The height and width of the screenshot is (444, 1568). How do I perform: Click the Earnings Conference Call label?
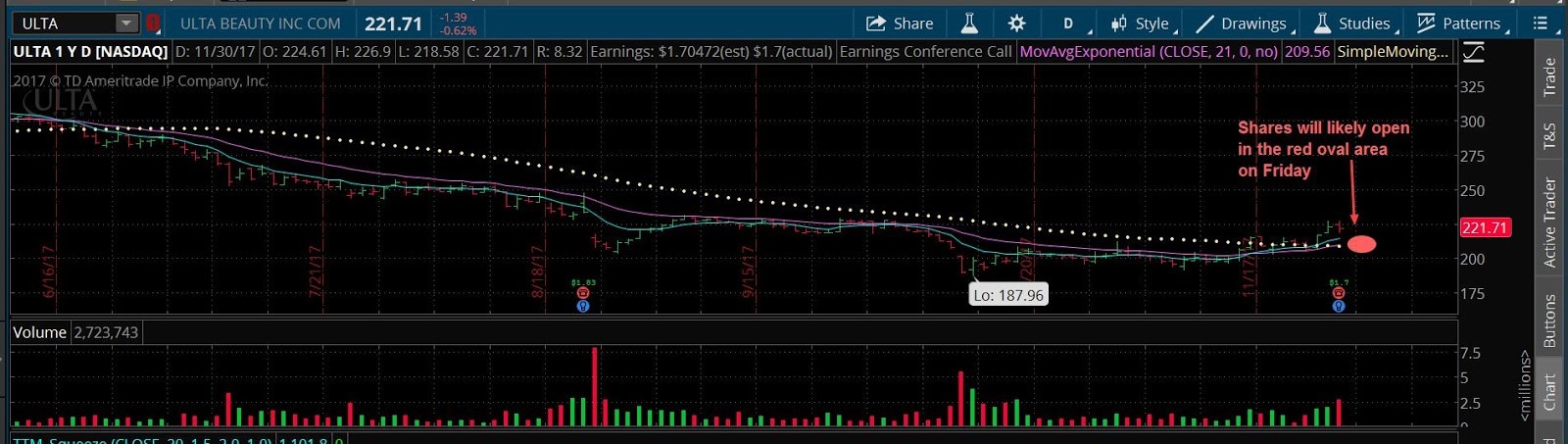click(925, 51)
